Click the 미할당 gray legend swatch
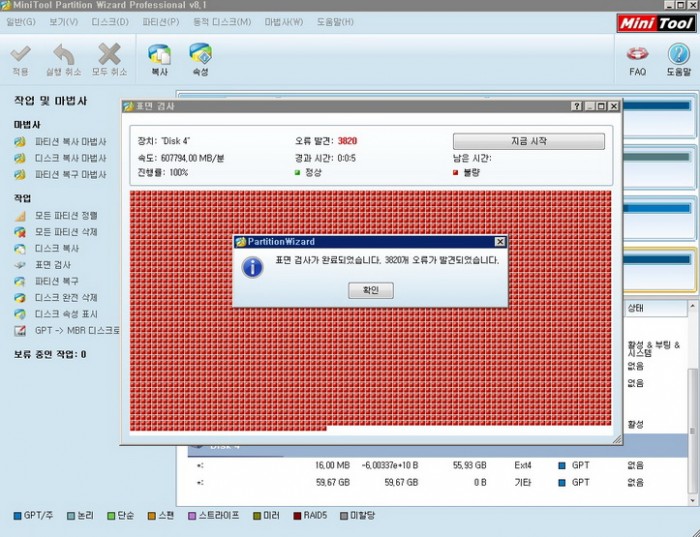Image resolution: width=700 pixels, height=537 pixels. coord(343,516)
